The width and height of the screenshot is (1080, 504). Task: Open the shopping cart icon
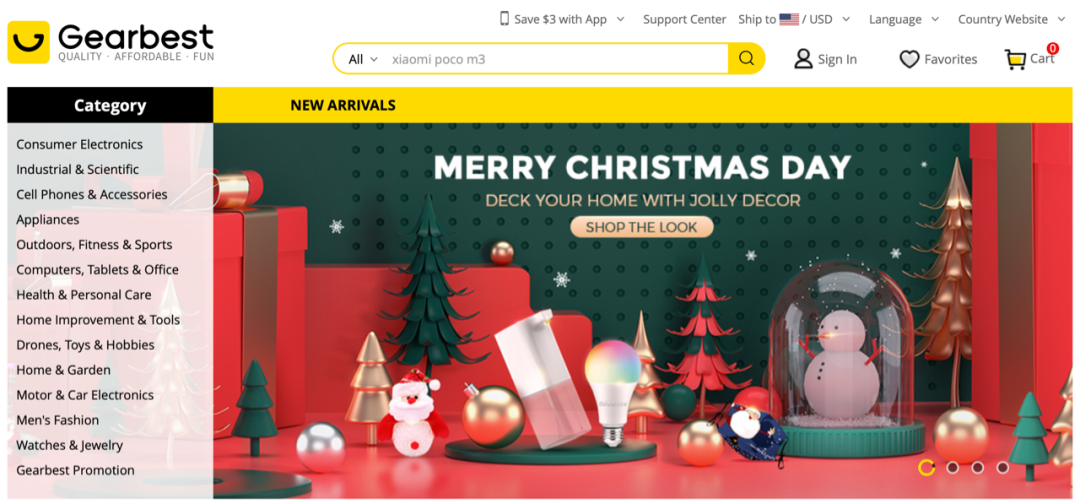pos(1015,60)
